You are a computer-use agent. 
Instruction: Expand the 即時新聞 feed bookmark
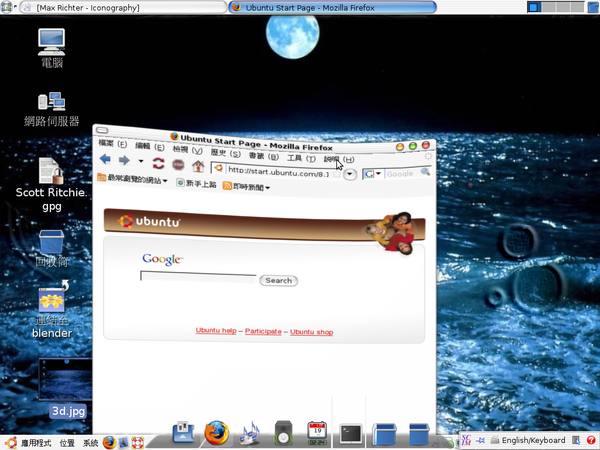pos(246,187)
